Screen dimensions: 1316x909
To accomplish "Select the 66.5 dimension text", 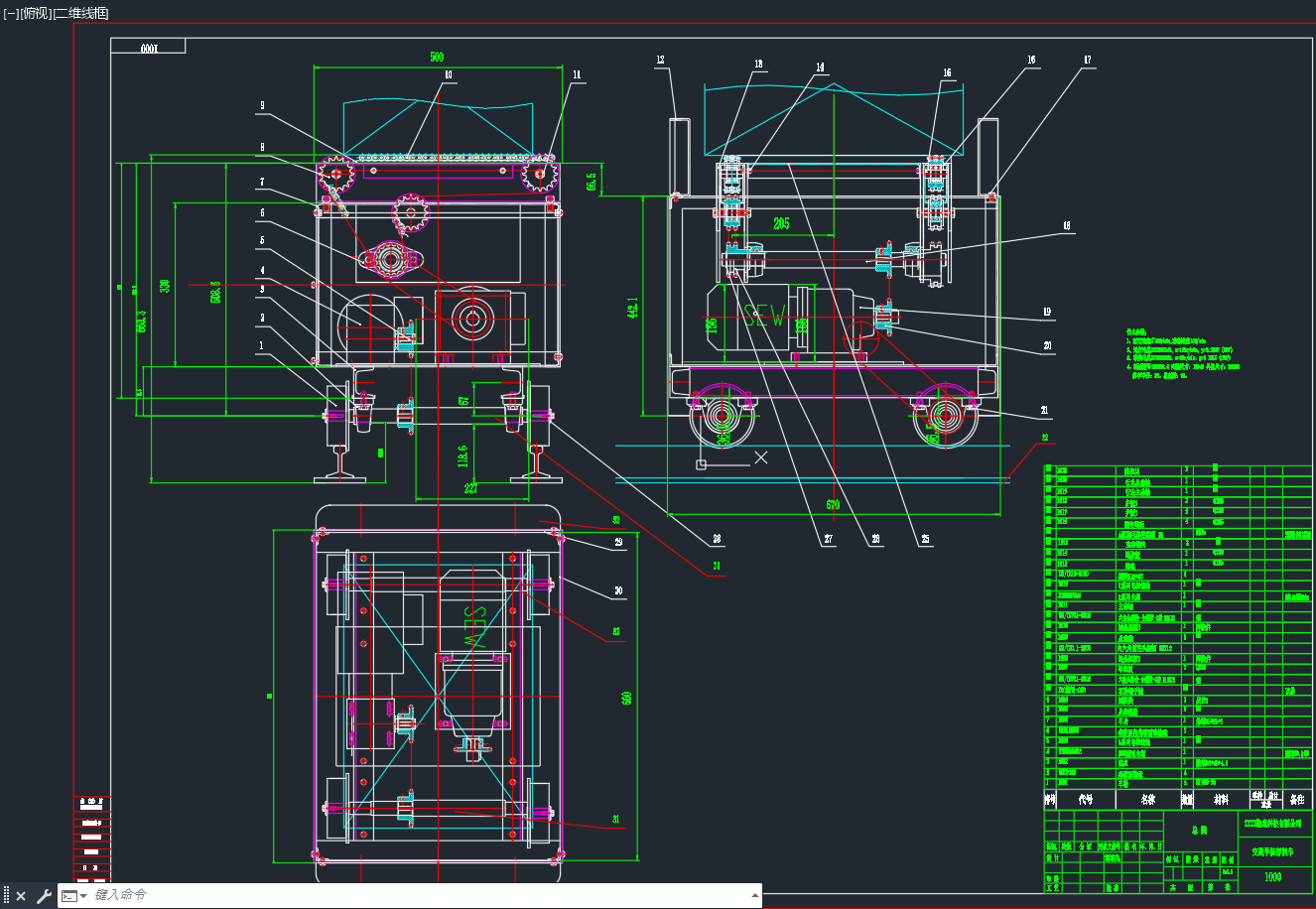I will tap(592, 181).
